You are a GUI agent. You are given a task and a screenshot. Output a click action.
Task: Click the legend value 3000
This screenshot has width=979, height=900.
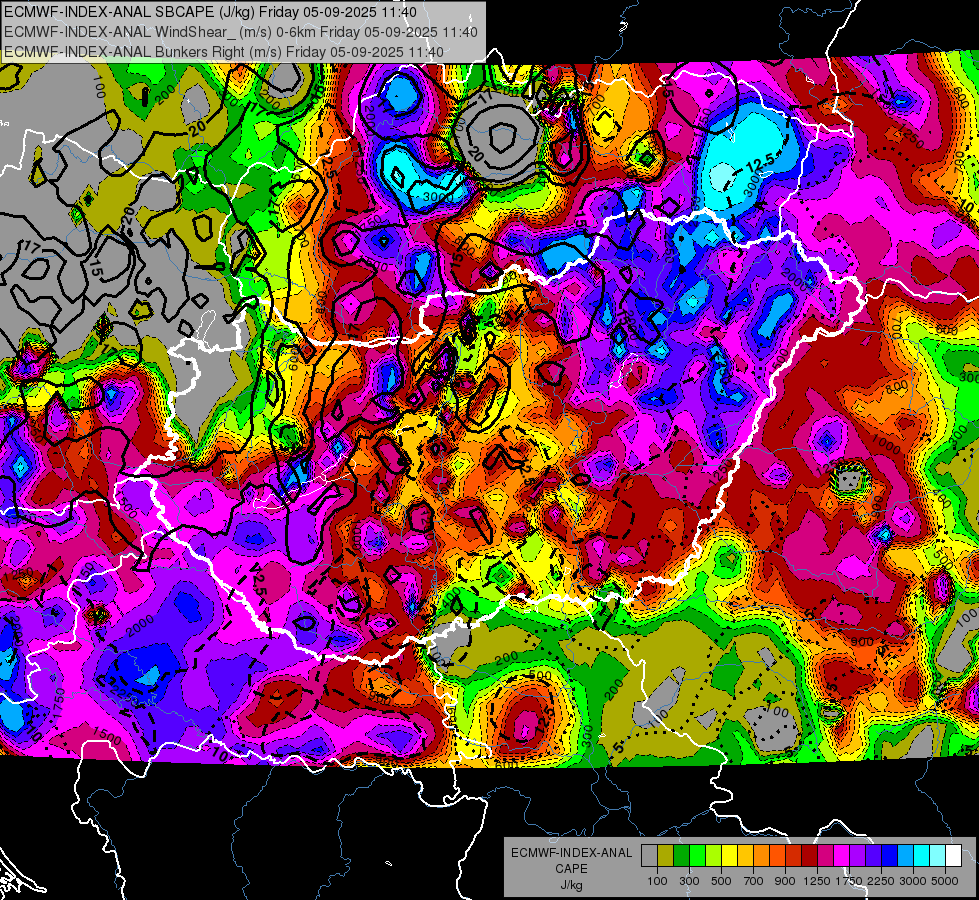(x=913, y=881)
